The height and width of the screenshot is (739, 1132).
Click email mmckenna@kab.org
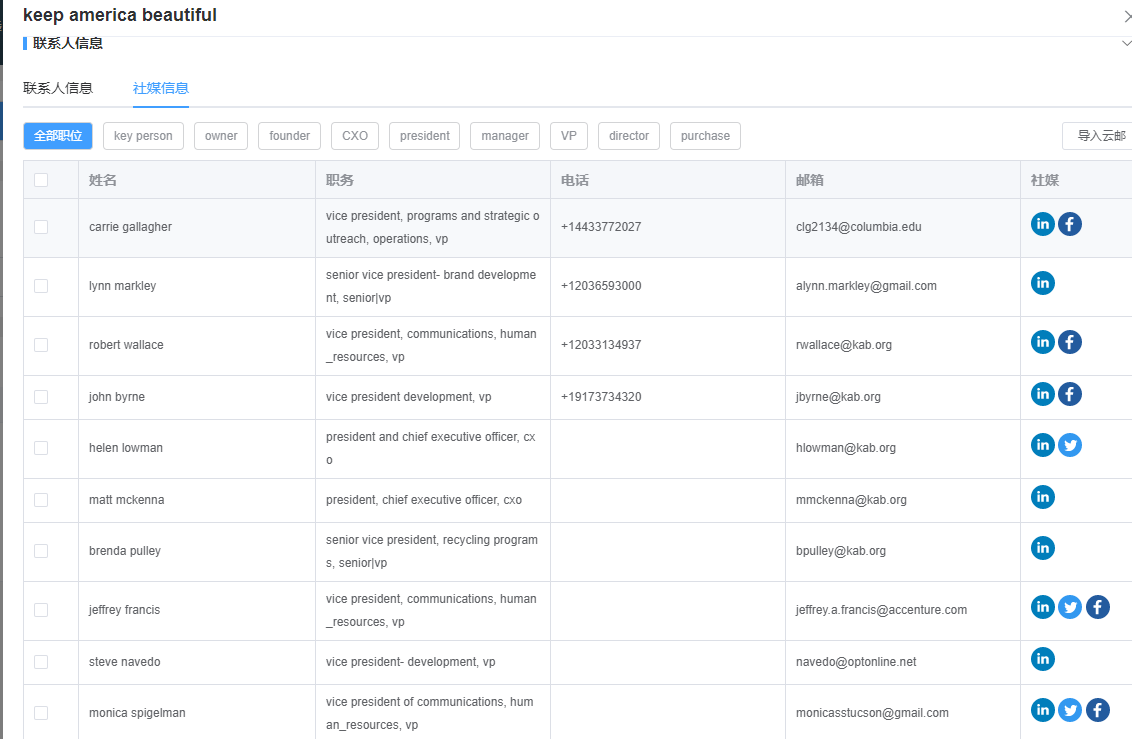851,500
